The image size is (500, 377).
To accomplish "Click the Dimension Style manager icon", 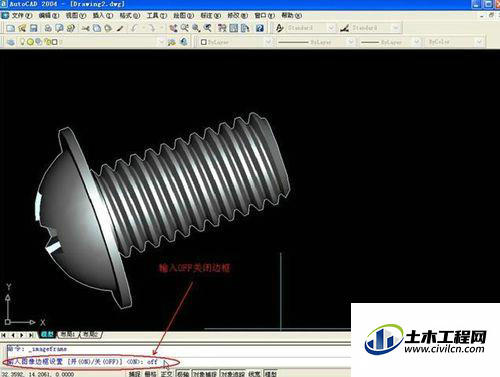I will 345,28.
